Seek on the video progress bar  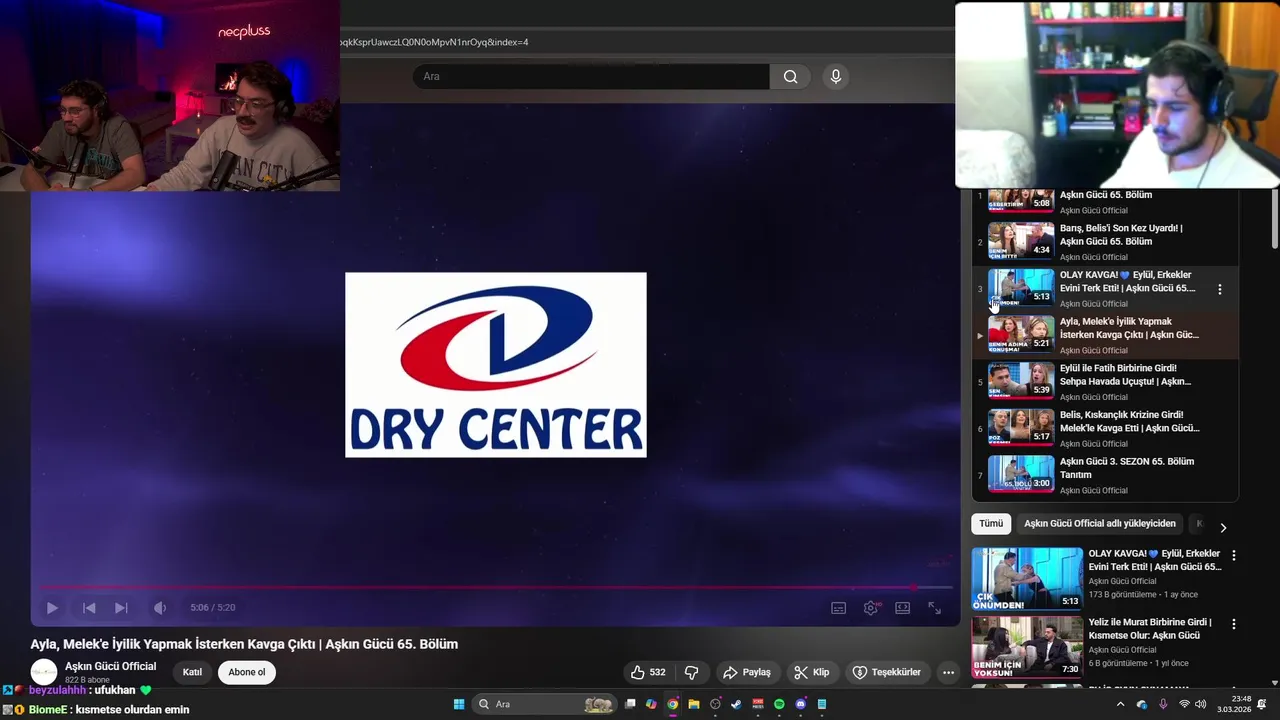pos(495,588)
